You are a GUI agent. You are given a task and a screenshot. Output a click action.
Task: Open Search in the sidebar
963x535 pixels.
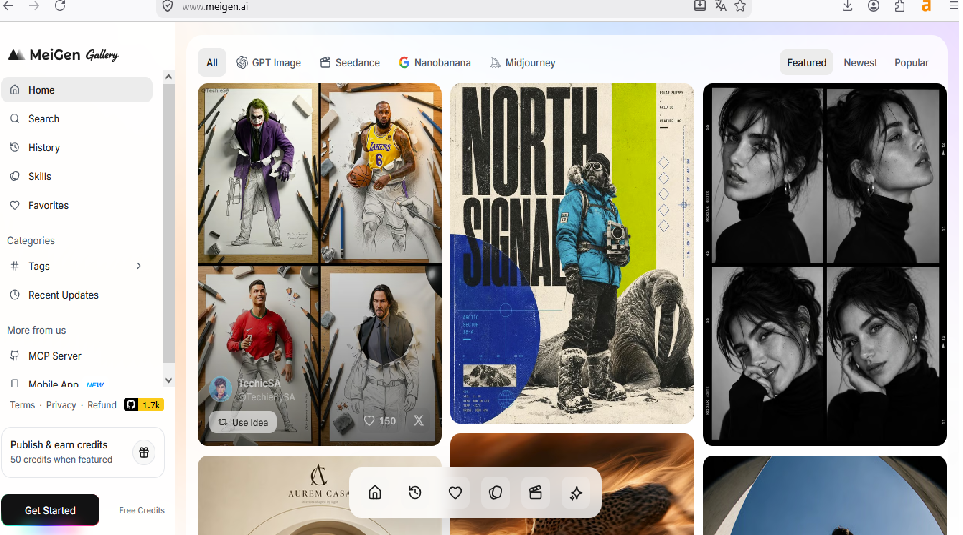pyautogui.click(x=77, y=119)
